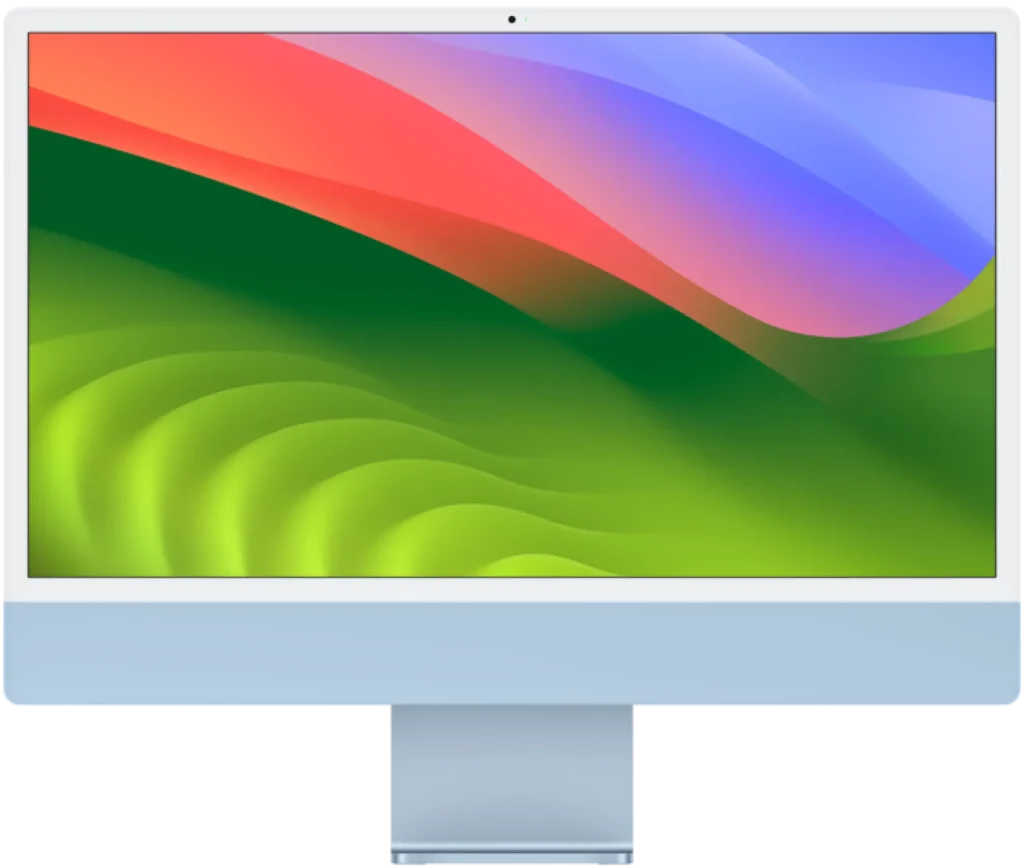This screenshot has height=868, width=1024.
Task: Click the center of the empty desktop
Action: pyautogui.click(x=512, y=305)
